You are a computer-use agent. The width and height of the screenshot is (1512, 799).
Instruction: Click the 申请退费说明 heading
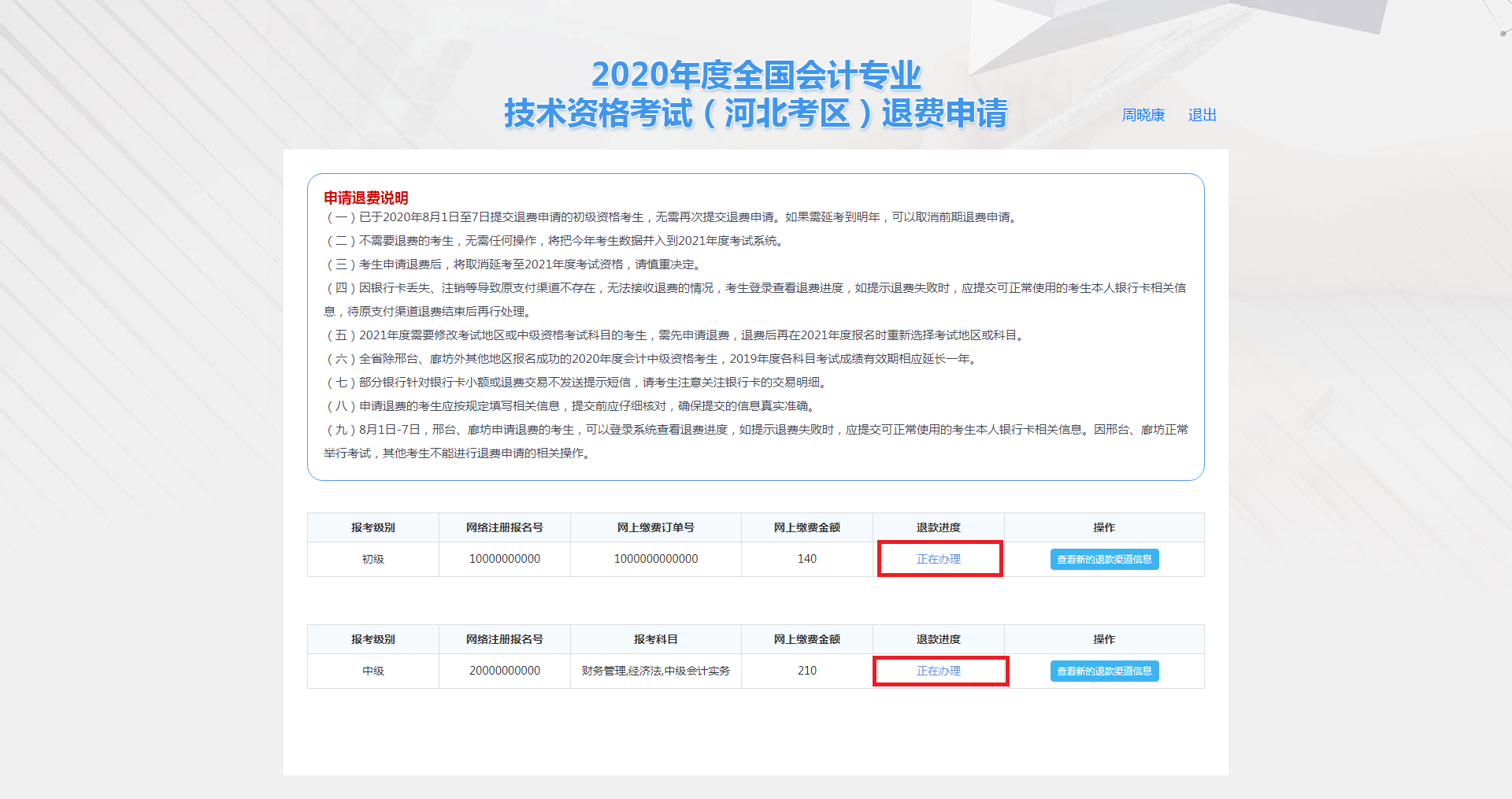tap(366, 198)
